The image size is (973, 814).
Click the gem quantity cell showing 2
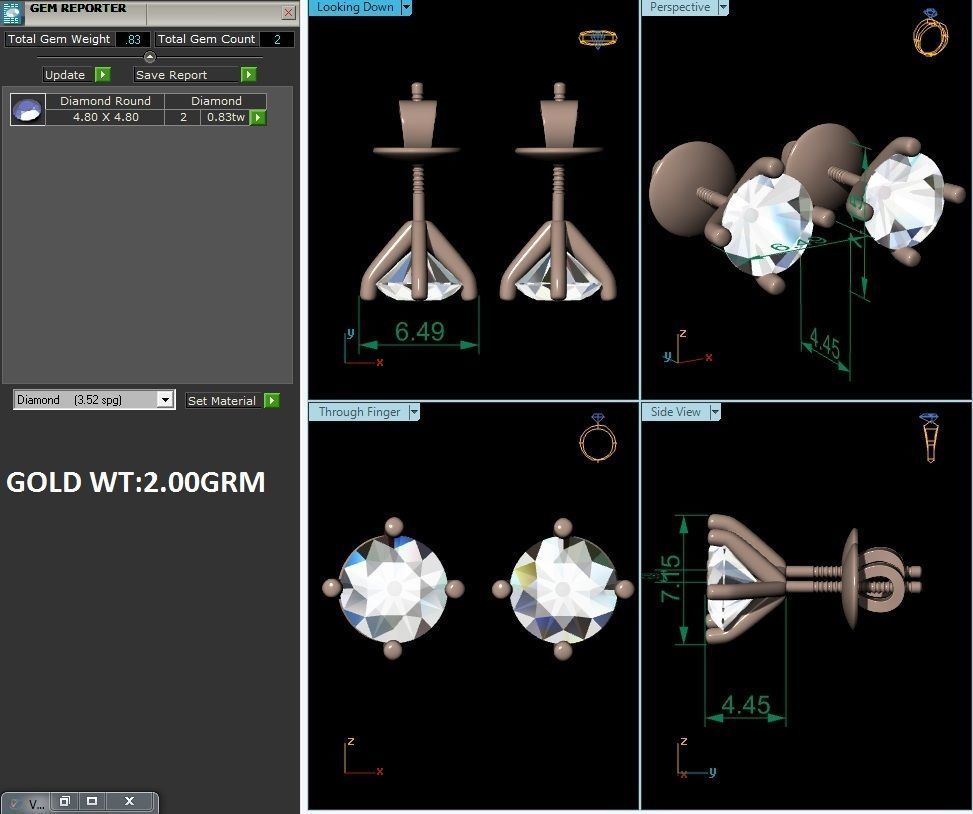tap(182, 117)
